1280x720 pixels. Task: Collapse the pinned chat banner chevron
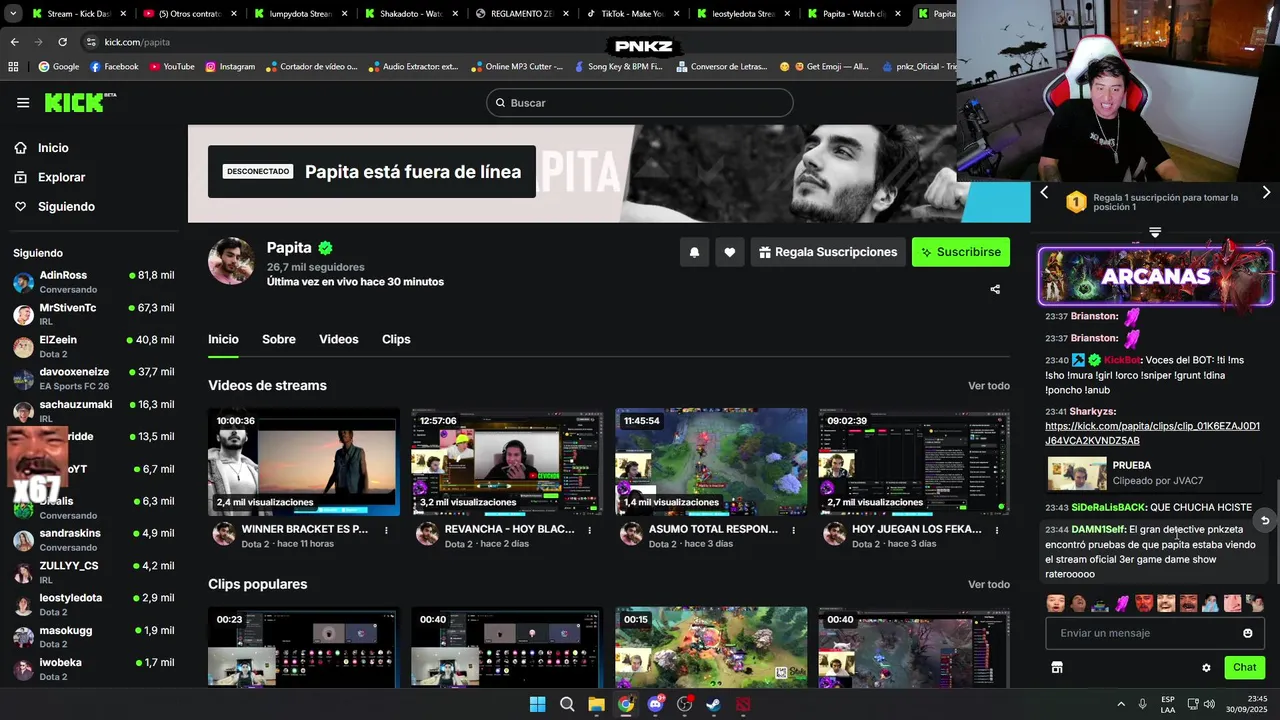click(1155, 232)
